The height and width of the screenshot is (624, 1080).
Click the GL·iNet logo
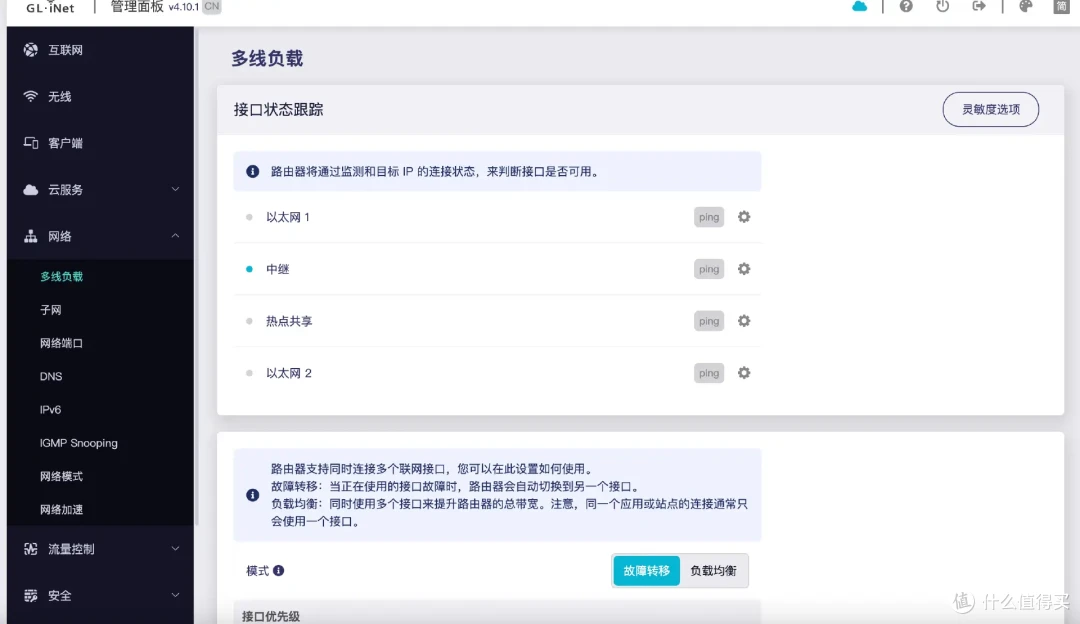point(50,8)
